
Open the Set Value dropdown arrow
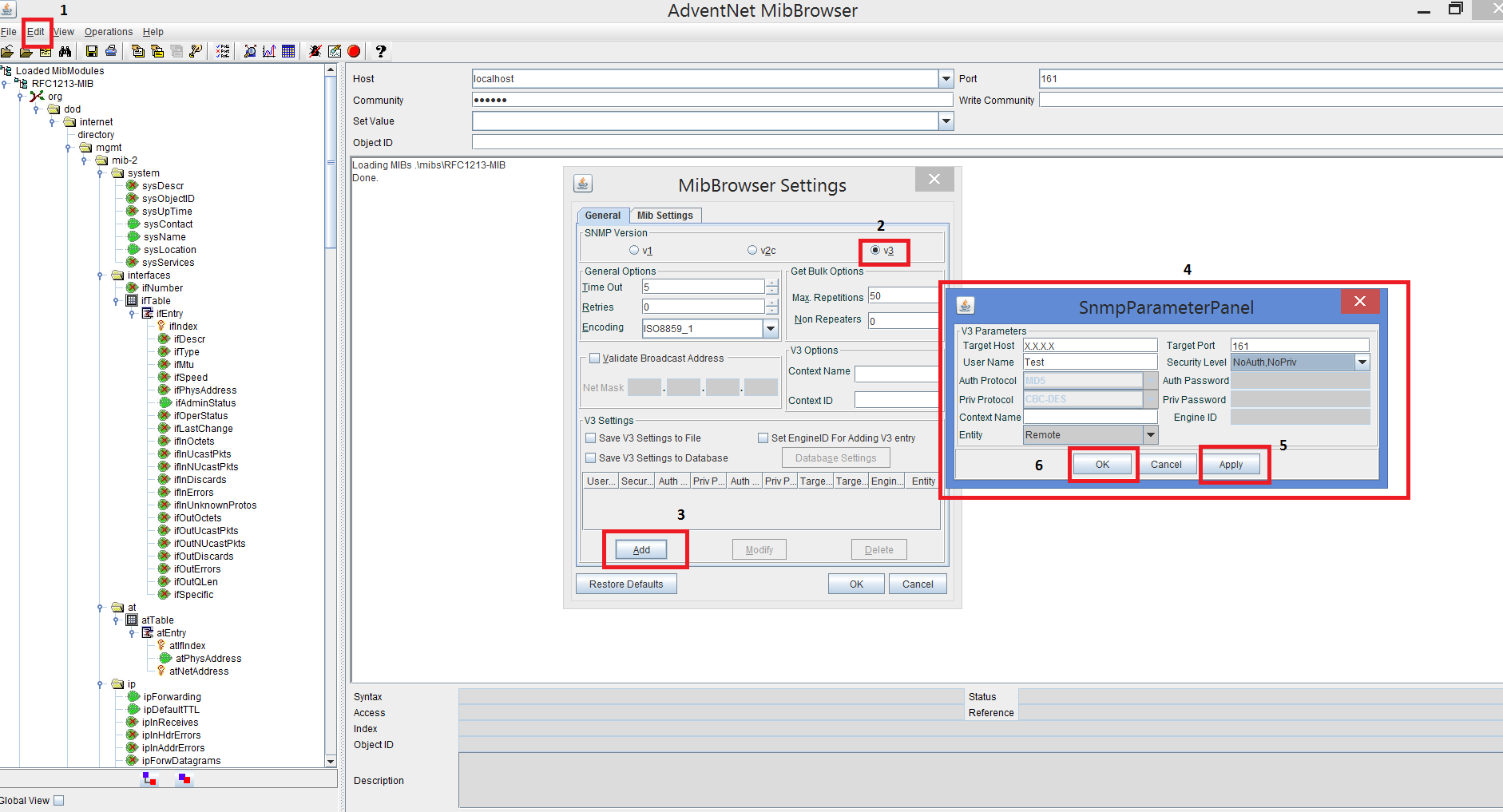[946, 121]
